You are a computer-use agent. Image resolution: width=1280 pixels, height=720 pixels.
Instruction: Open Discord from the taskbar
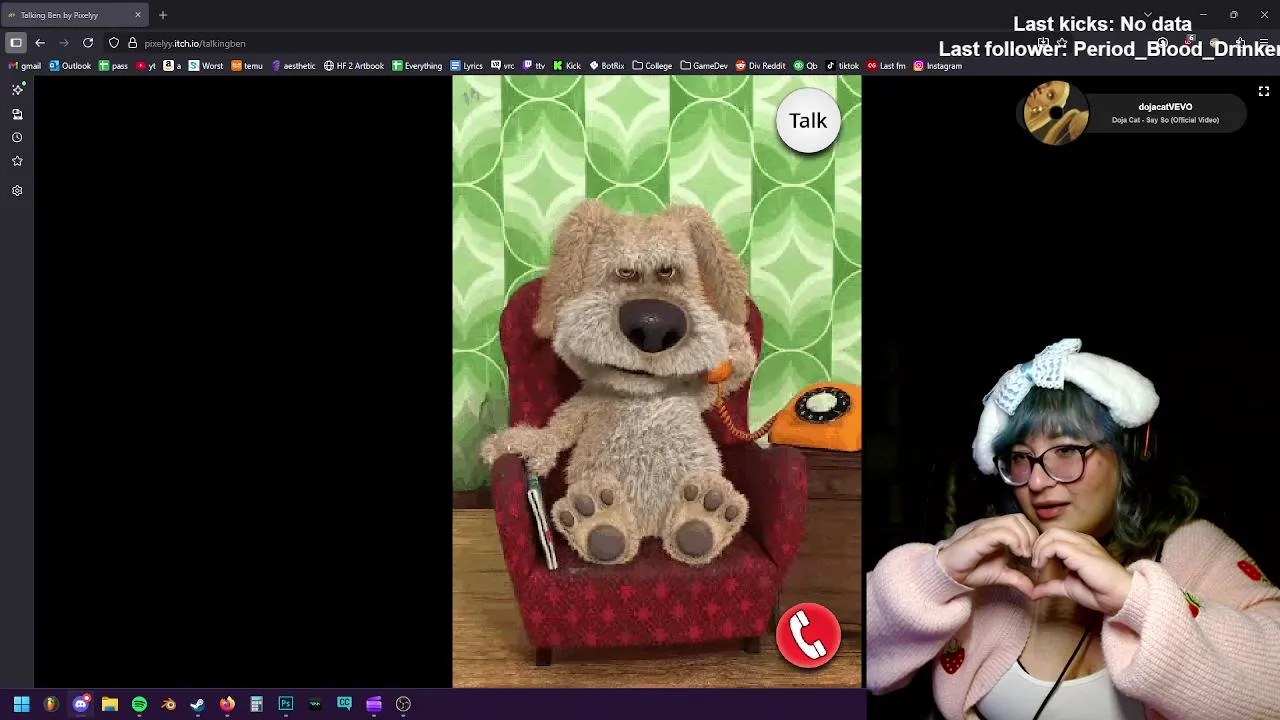[x=81, y=704]
